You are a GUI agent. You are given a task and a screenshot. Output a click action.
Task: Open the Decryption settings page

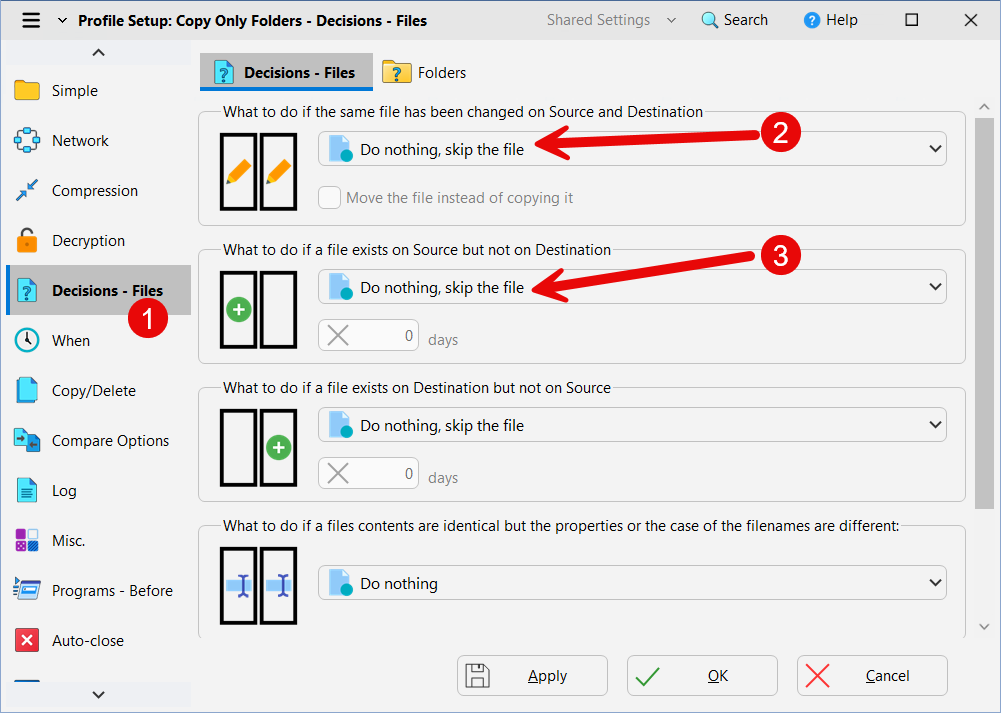(98, 241)
